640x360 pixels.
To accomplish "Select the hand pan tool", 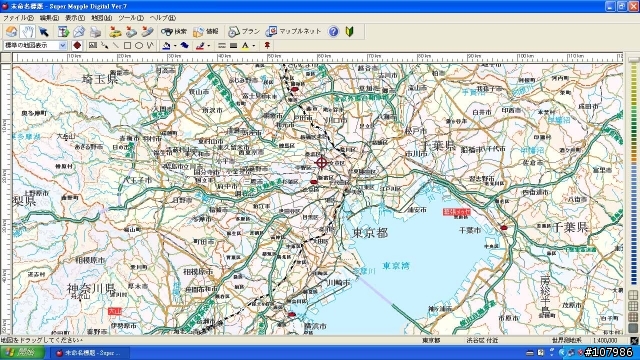I will coord(28,31).
